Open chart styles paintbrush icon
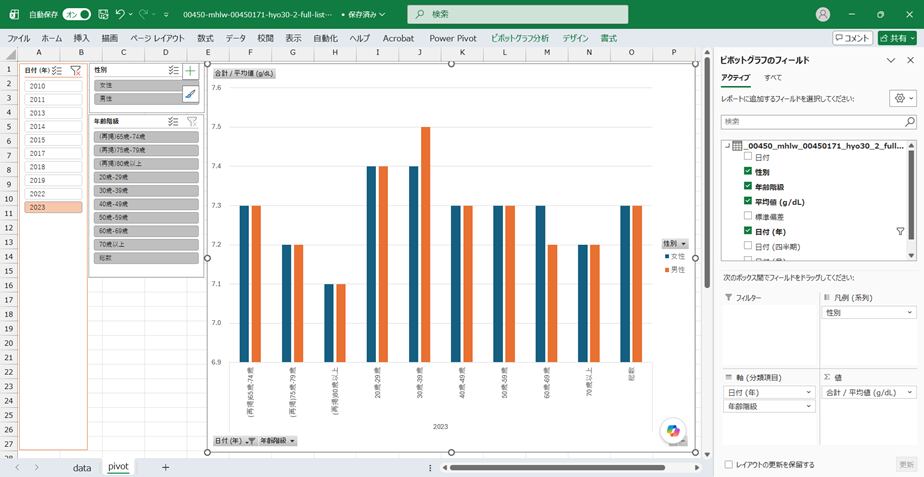Viewport: 924px width, 477px height. 190,94
